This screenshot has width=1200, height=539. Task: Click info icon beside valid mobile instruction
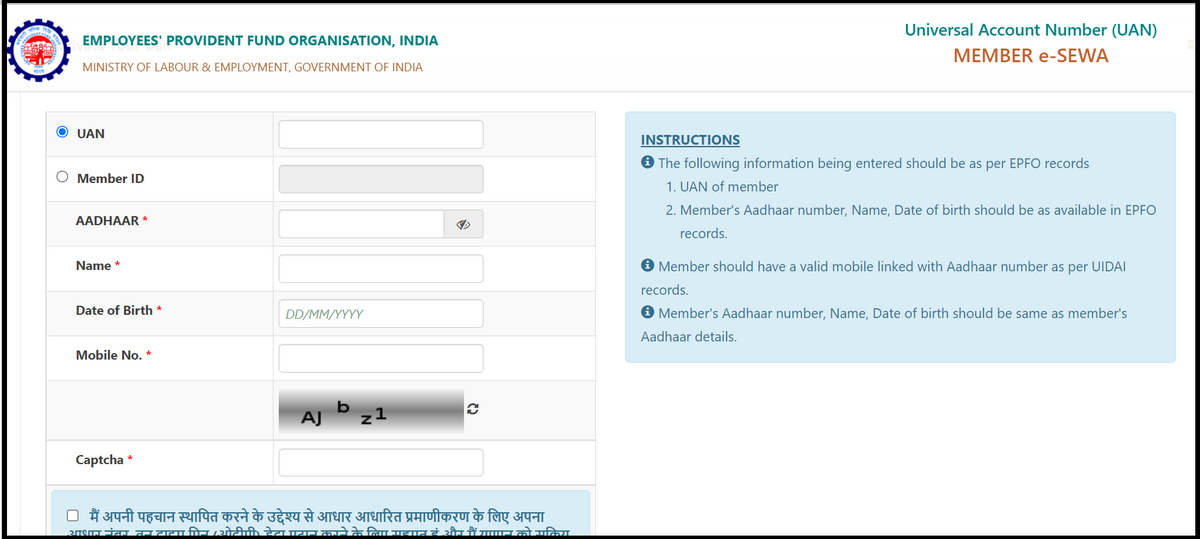pyautogui.click(x=647, y=267)
